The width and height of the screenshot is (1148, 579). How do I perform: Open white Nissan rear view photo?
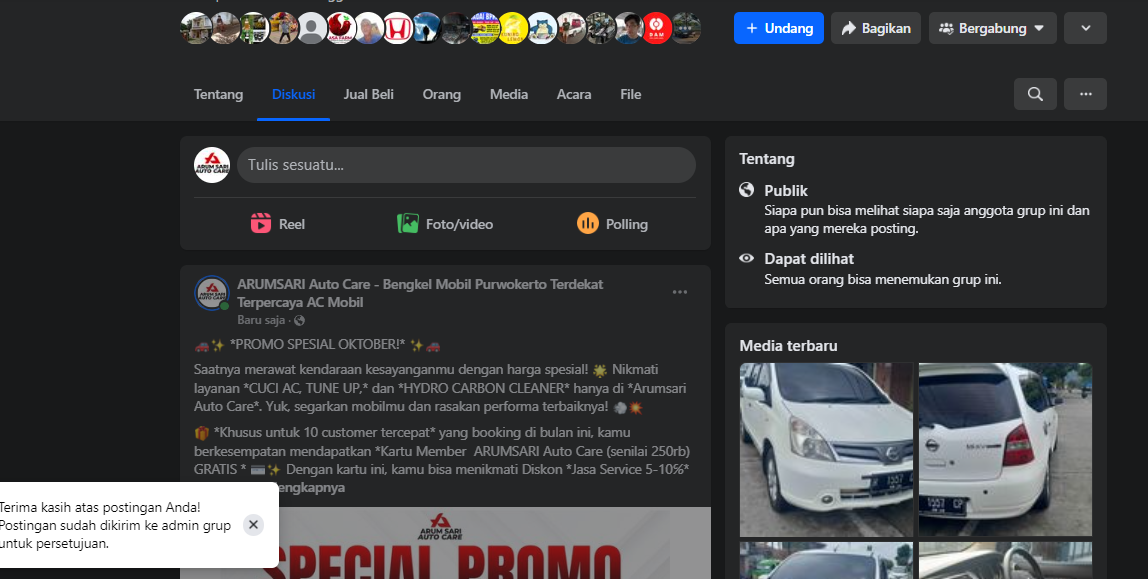(x=1005, y=449)
